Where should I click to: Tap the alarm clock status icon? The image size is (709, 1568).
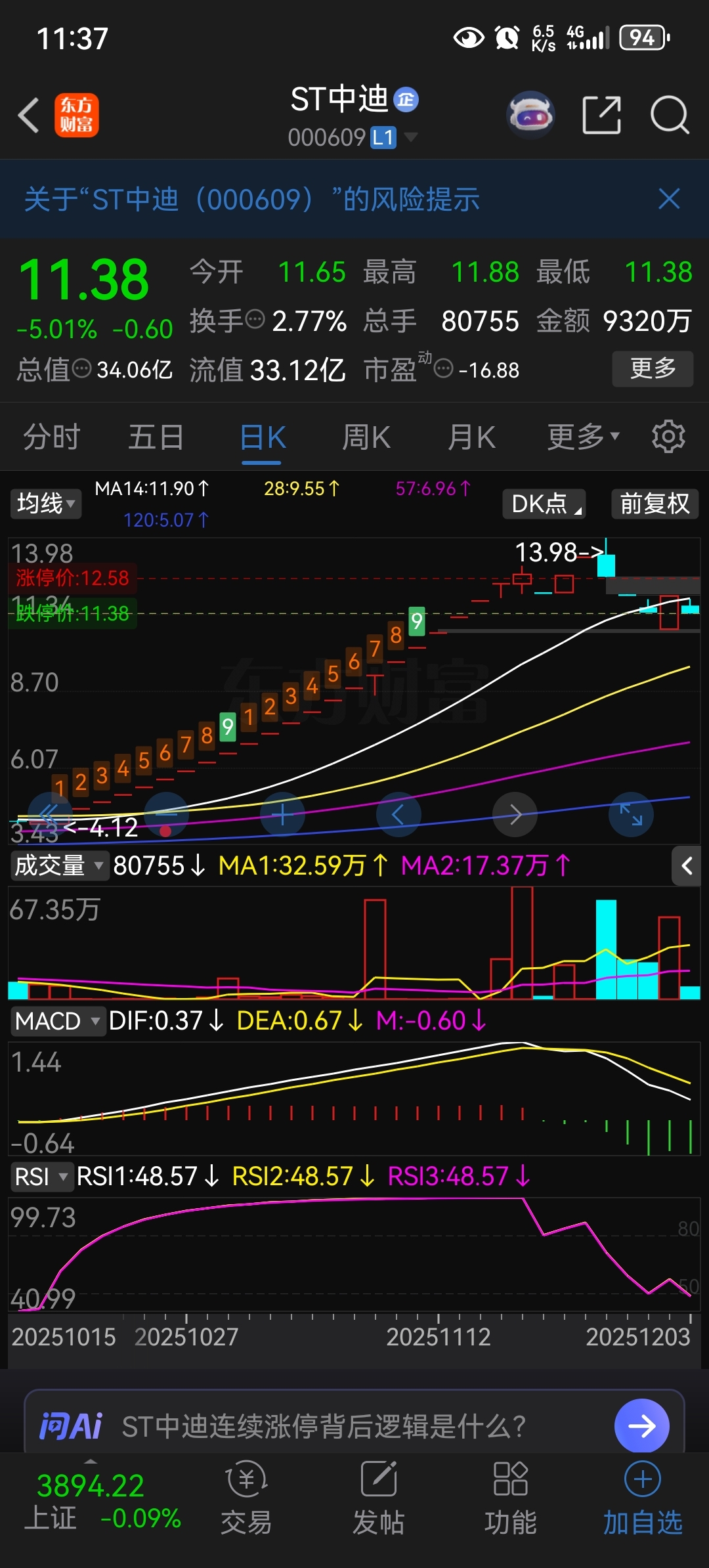click(x=507, y=37)
